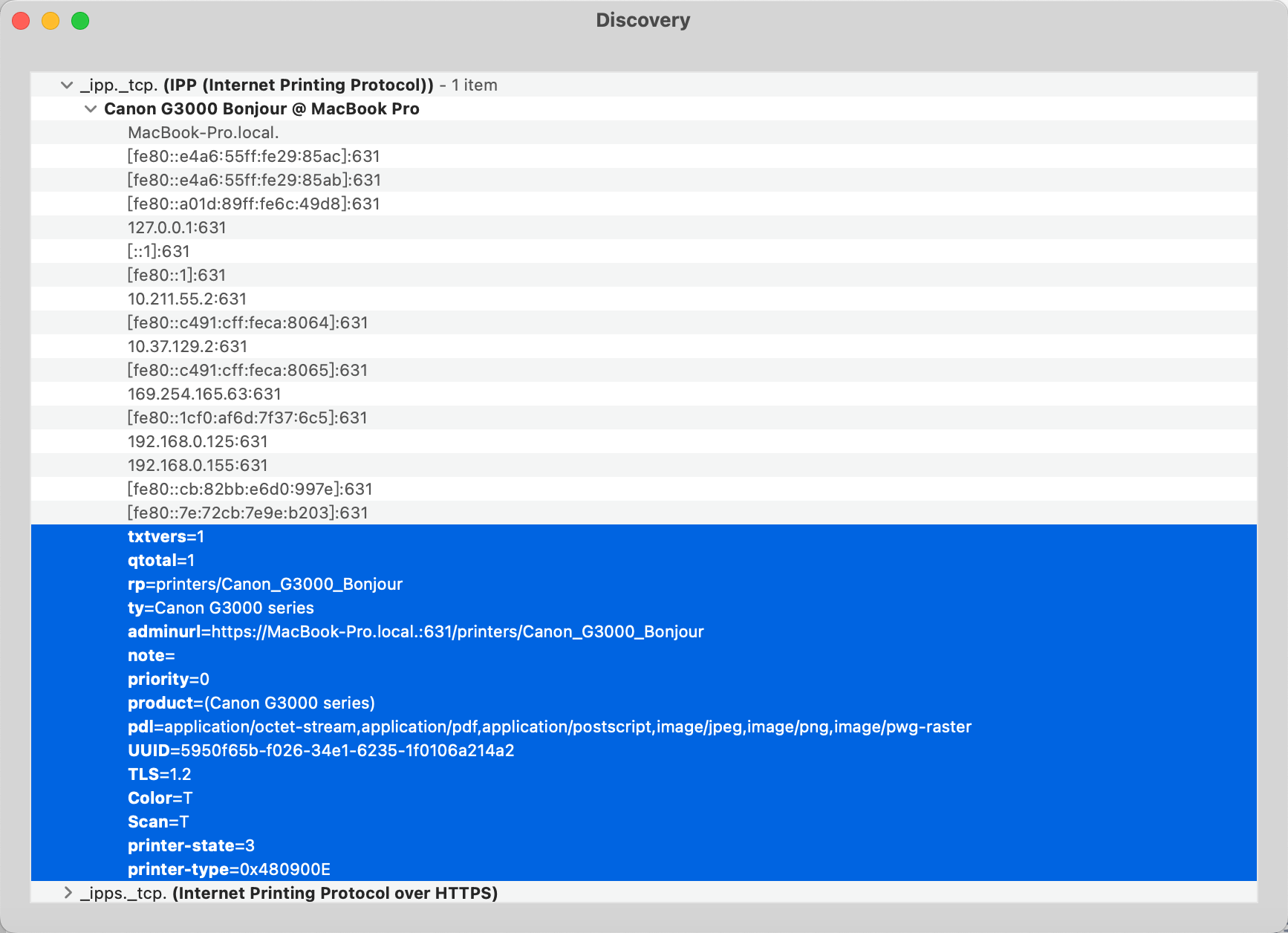Select the MacBook-Pro.local. hostname row
The width and height of the screenshot is (1288, 933).
coord(203,133)
